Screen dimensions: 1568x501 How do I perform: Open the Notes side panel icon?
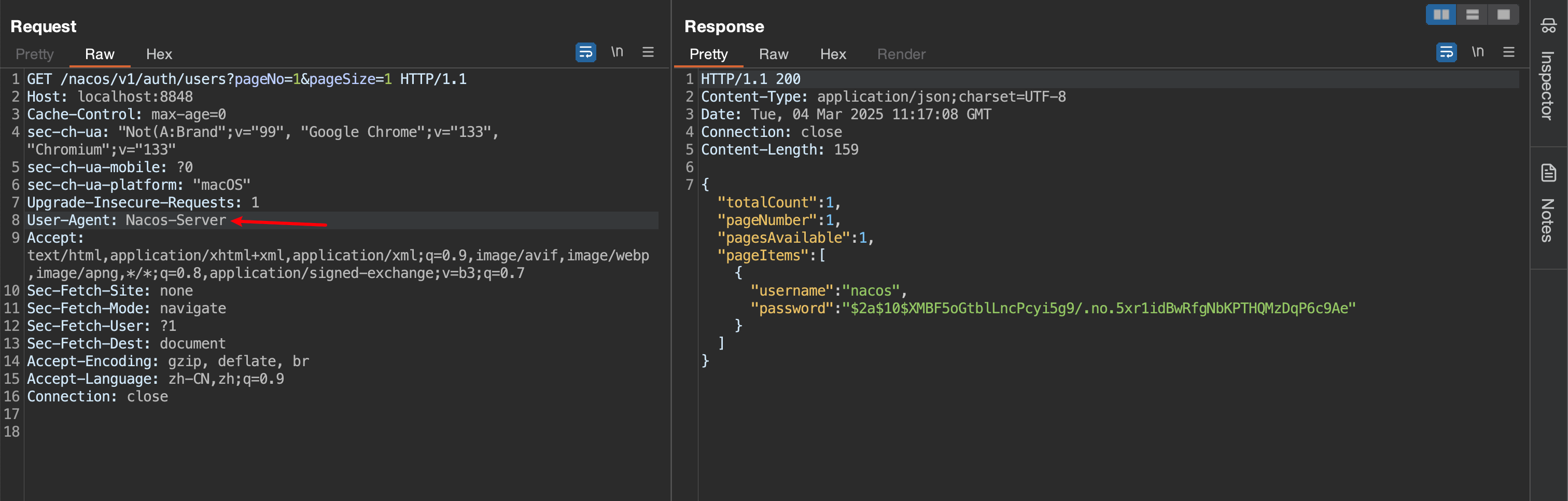[1548, 173]
